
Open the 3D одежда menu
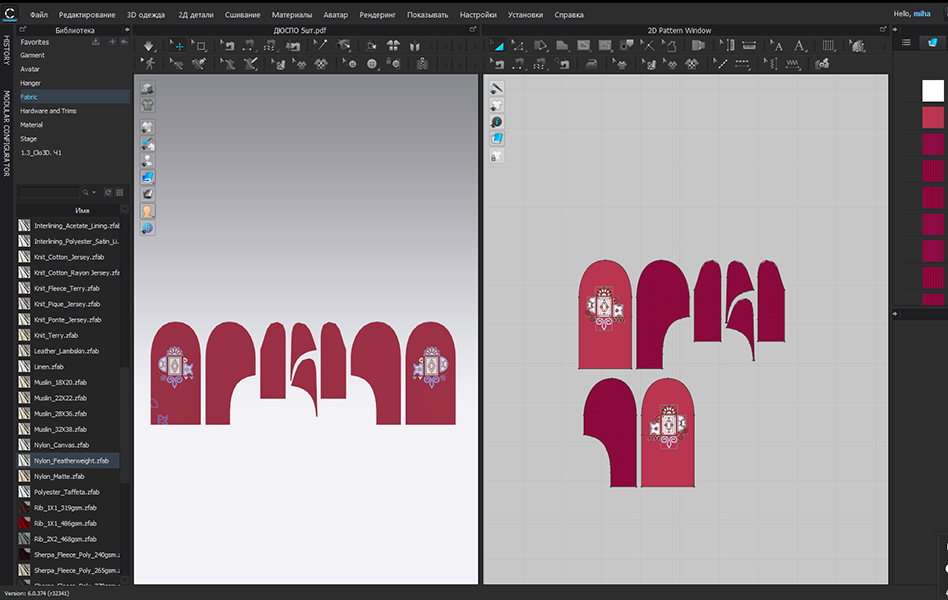(146, 15)
